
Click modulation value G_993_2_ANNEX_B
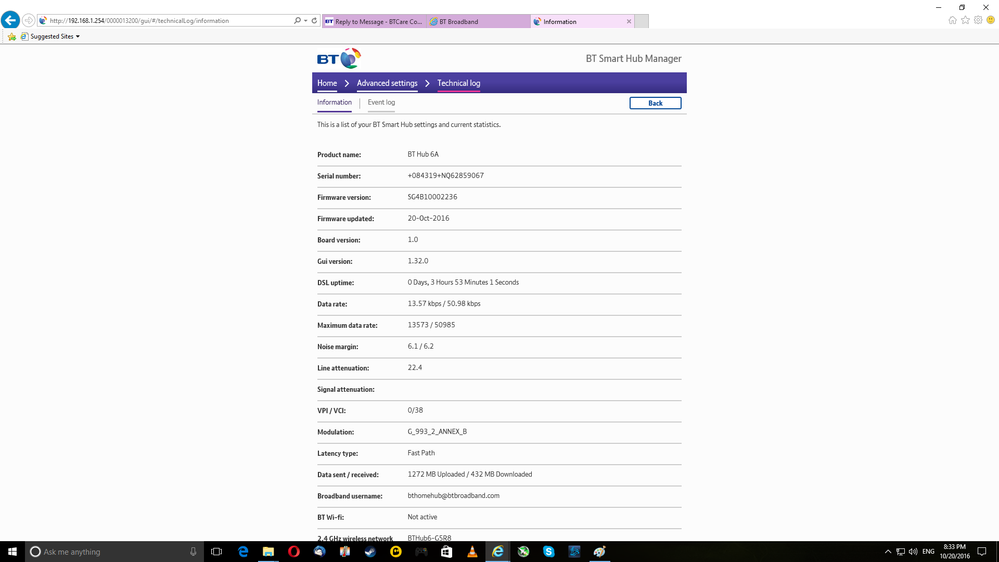tap(437, 432)
